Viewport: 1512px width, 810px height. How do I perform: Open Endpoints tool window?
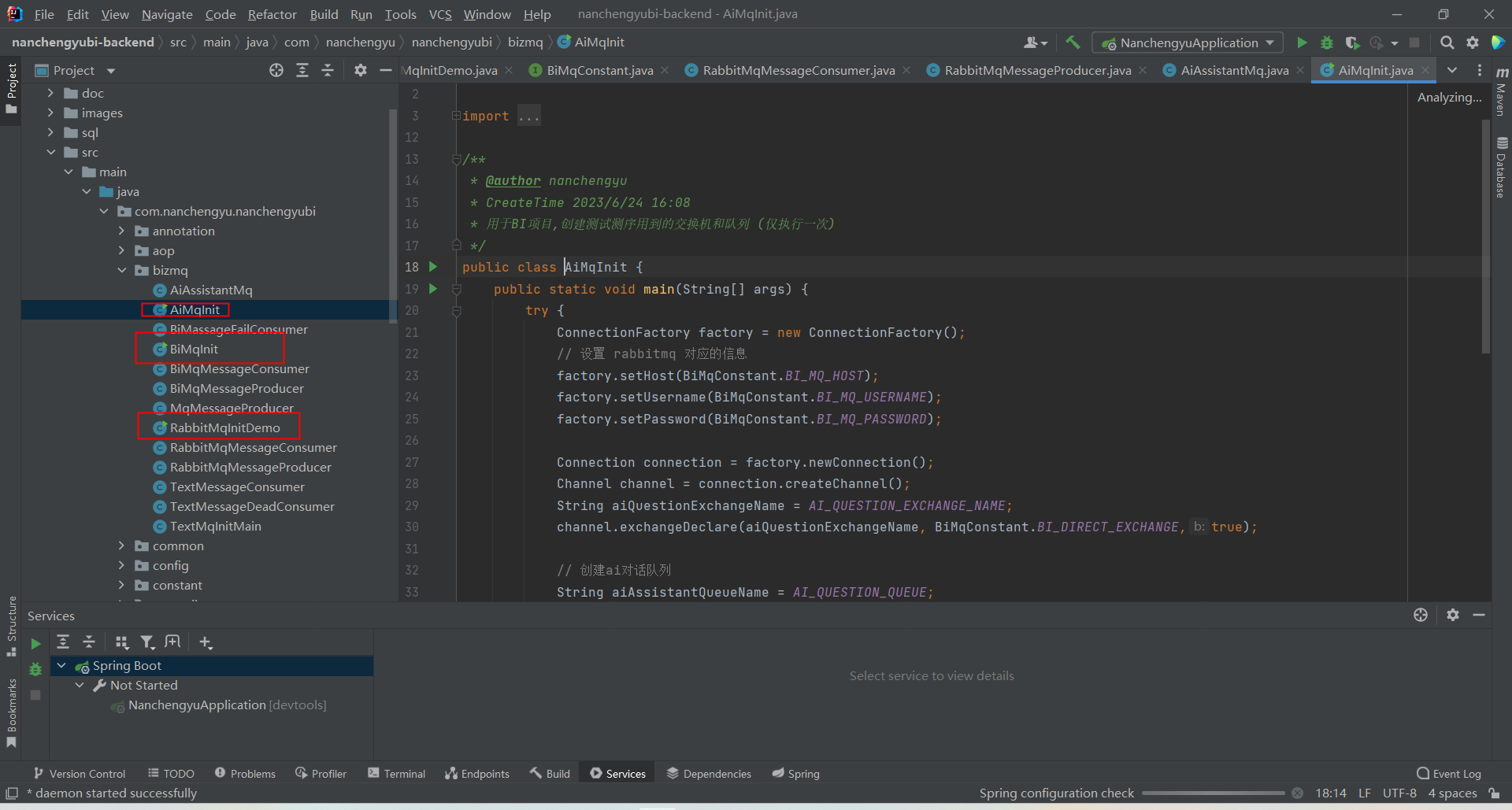pyautogui.click(x=477, y=774)
